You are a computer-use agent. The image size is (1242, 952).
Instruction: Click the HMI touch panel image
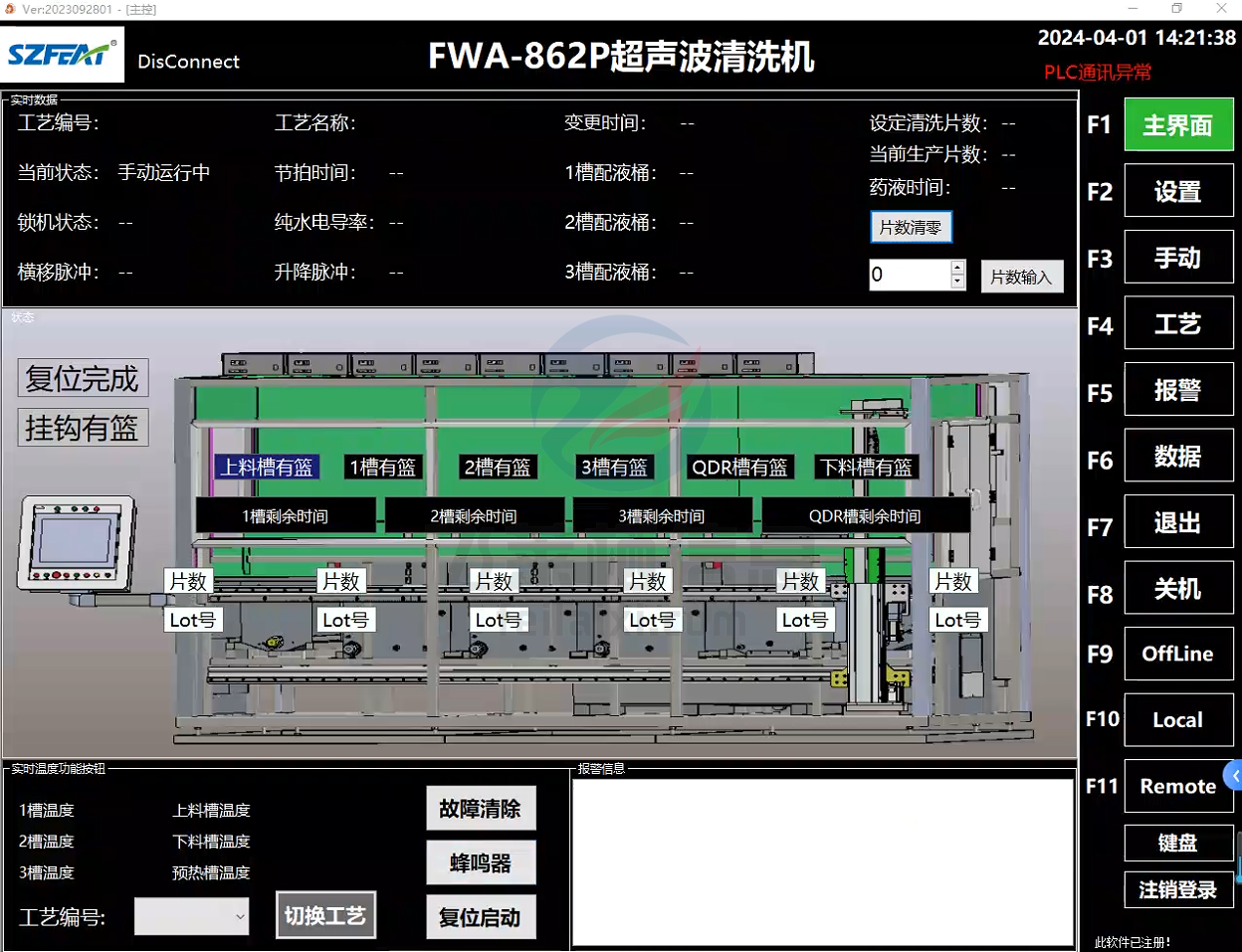coord(77,543)
